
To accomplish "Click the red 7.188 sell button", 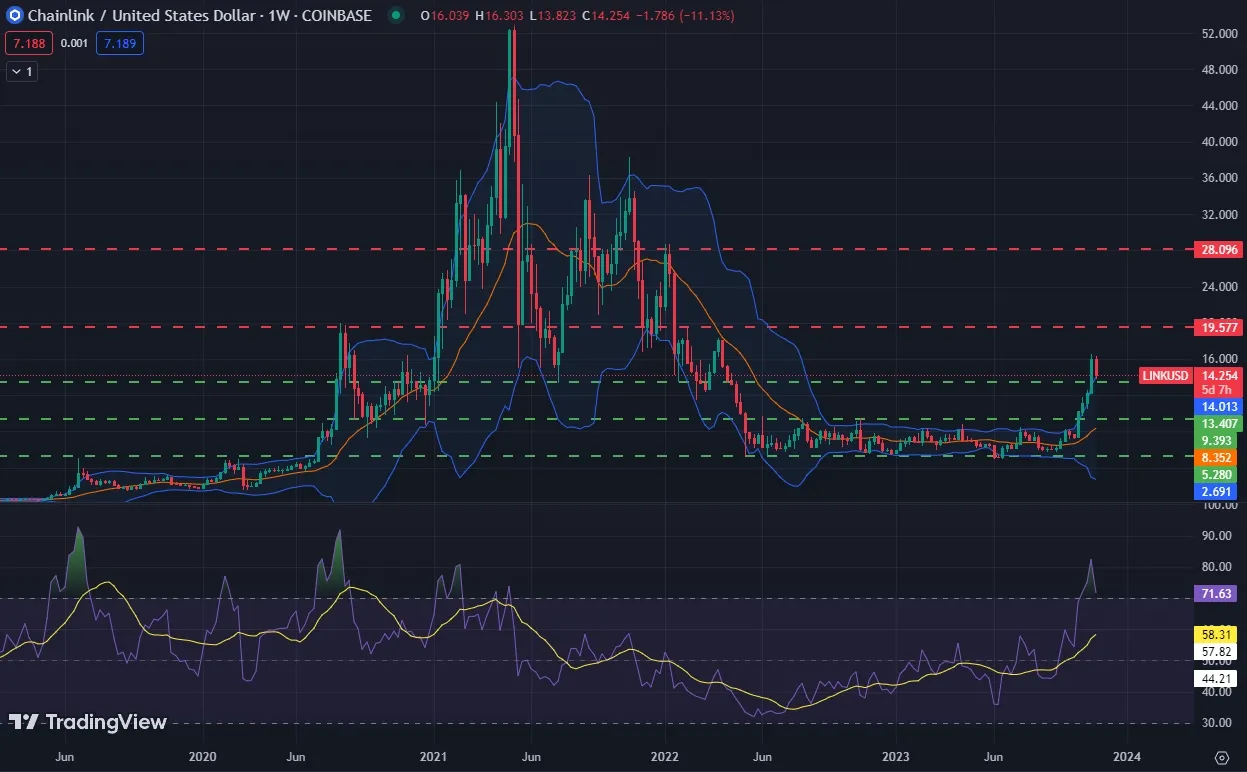I will 28,43.
